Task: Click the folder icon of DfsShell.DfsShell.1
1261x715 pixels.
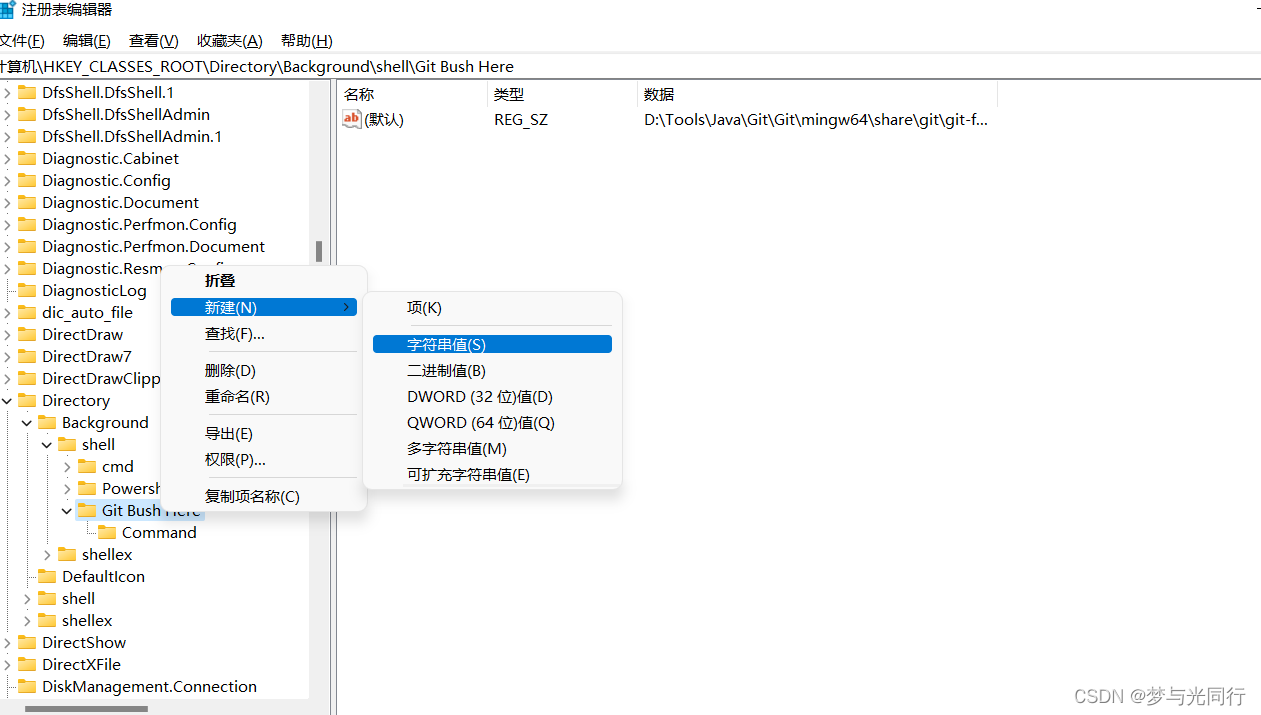Action: [x=27, y=92]
